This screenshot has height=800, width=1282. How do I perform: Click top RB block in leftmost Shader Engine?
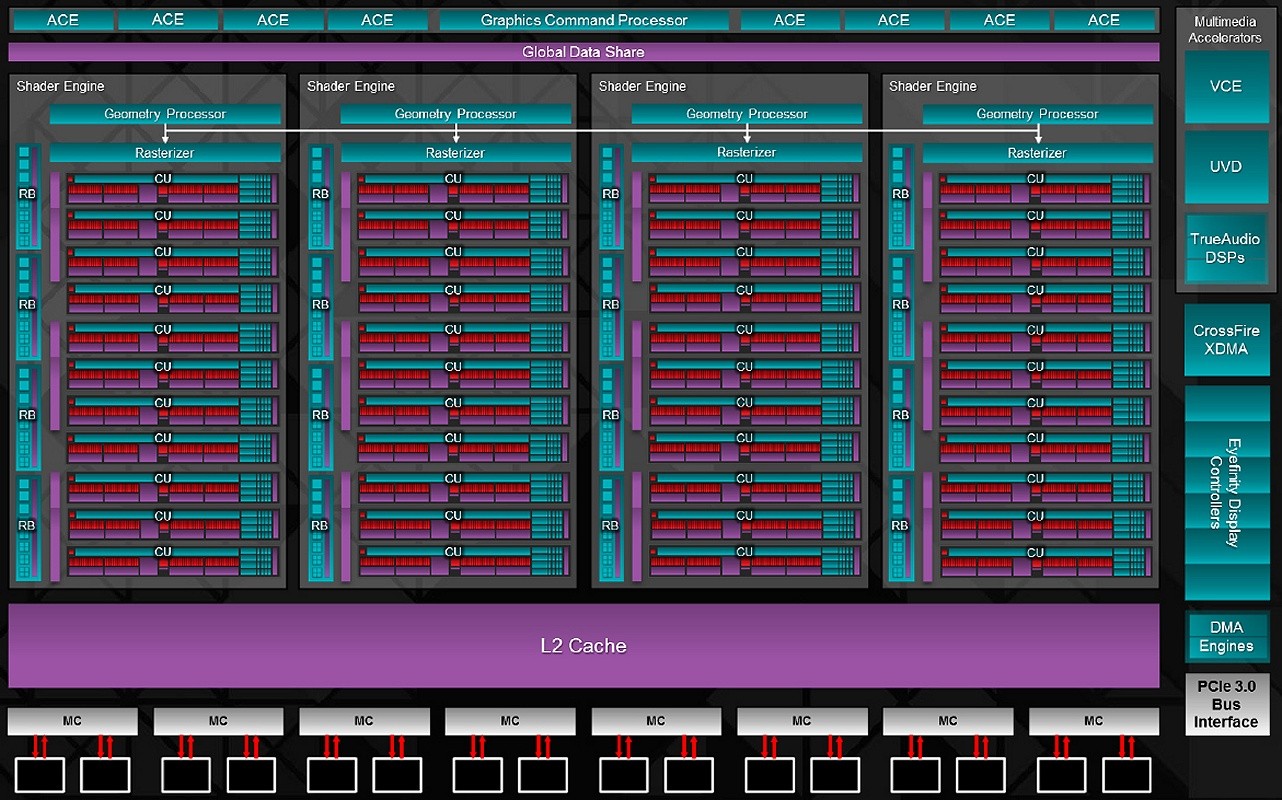click(x=29, y=197)
